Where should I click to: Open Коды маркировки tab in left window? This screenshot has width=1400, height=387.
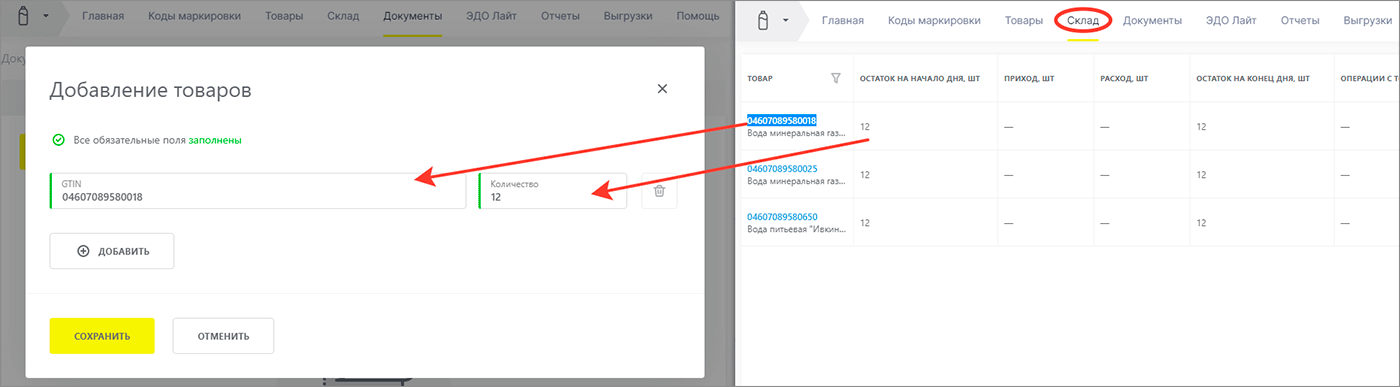pyautogui.click(x=195, y=17)
